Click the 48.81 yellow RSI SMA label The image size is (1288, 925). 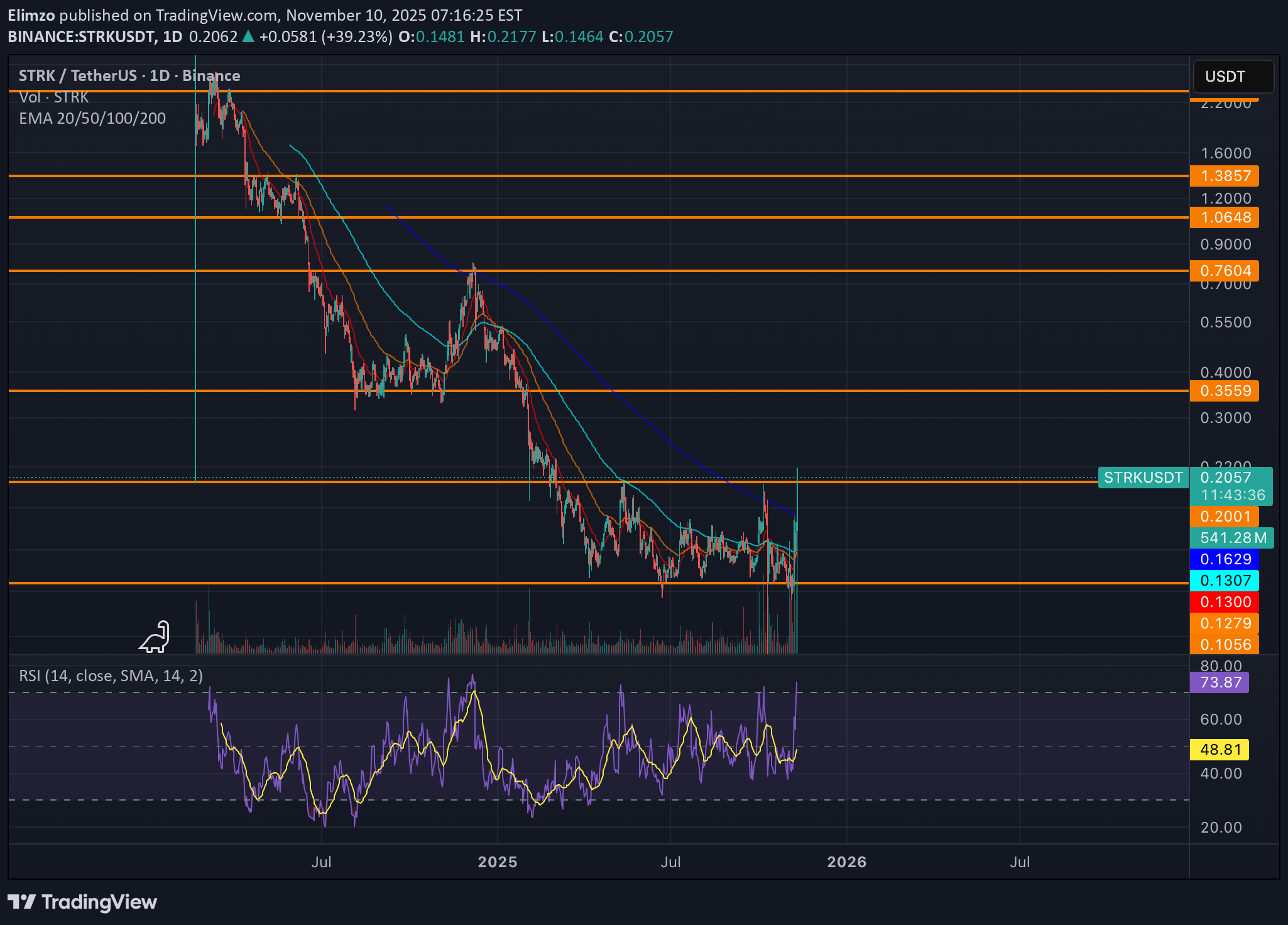tap(1220, 750)
